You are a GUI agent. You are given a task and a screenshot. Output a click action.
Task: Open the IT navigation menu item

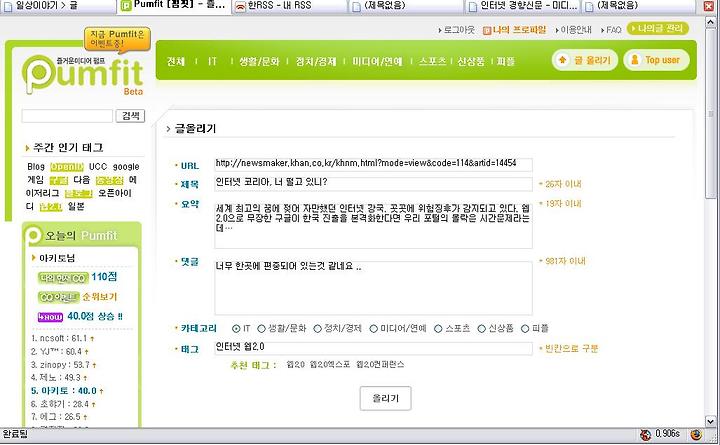212,61
